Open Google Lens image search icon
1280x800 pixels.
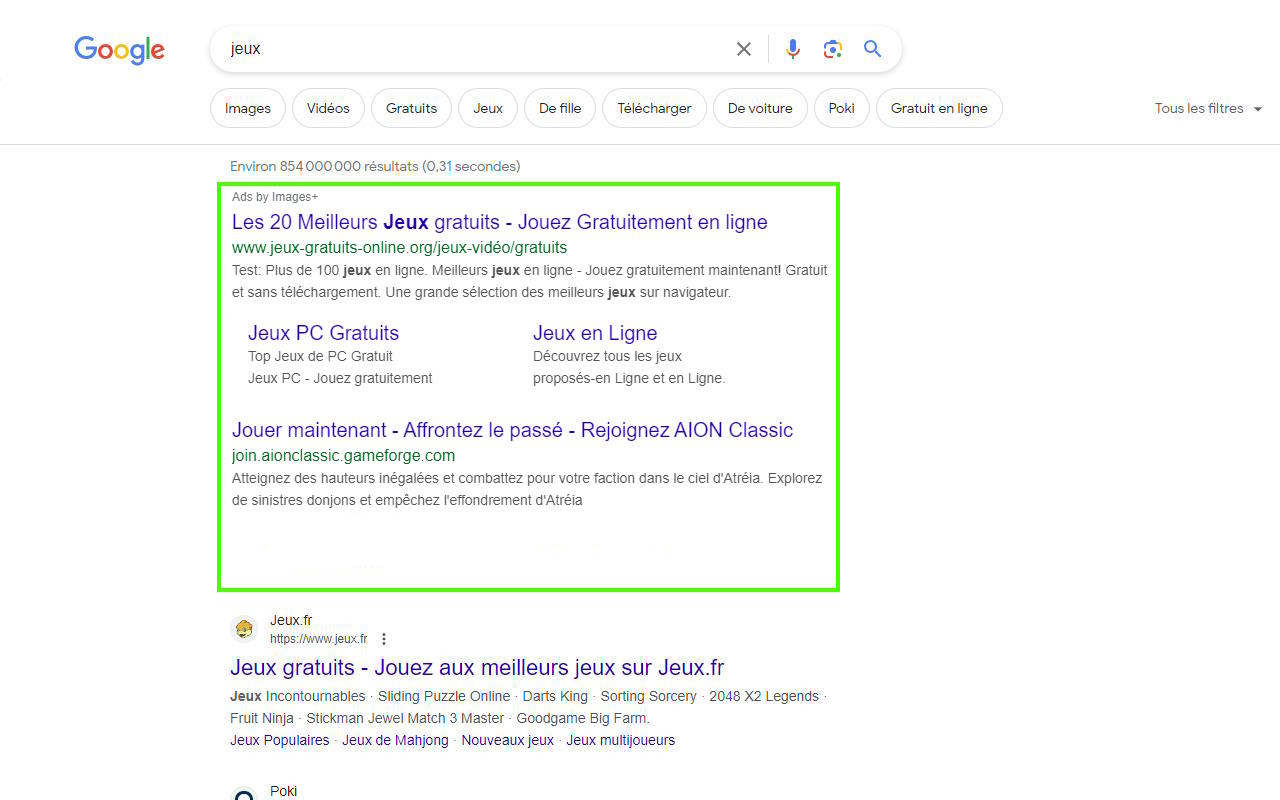832,49
